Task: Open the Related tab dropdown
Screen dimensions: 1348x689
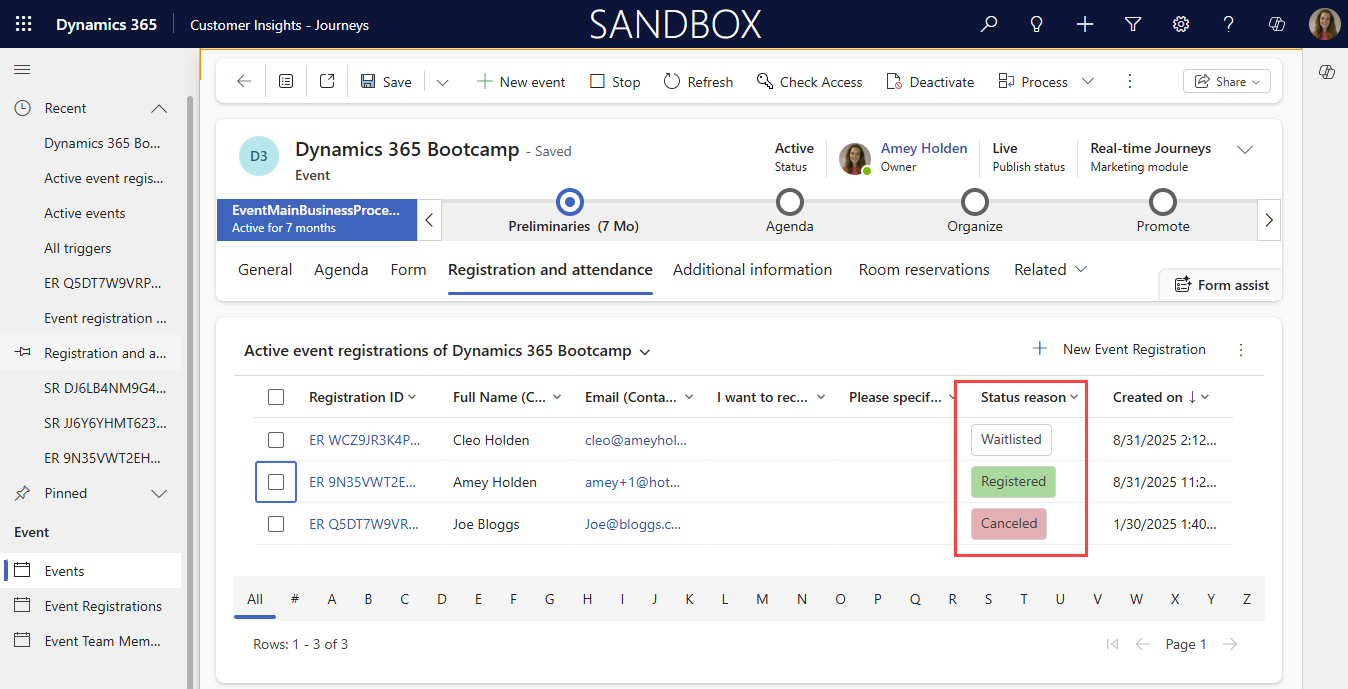Action: [x=1051, y=270]
